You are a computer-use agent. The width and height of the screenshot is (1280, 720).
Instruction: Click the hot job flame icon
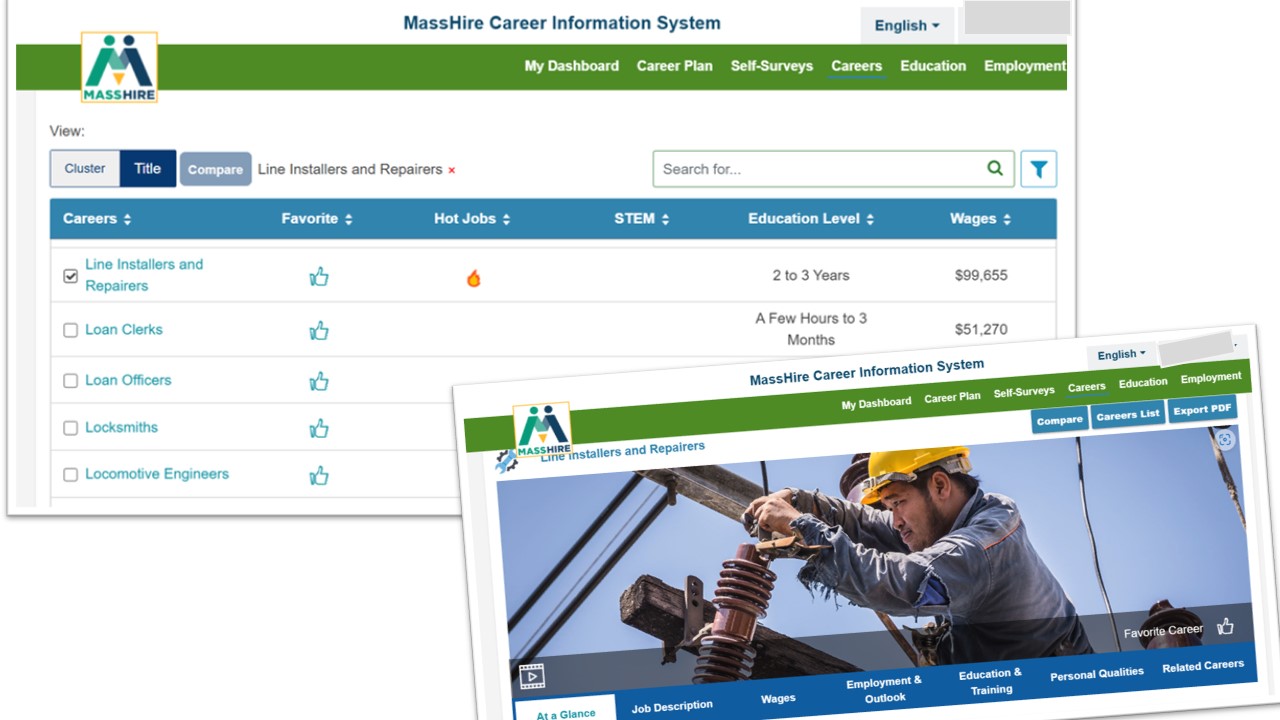473,277
